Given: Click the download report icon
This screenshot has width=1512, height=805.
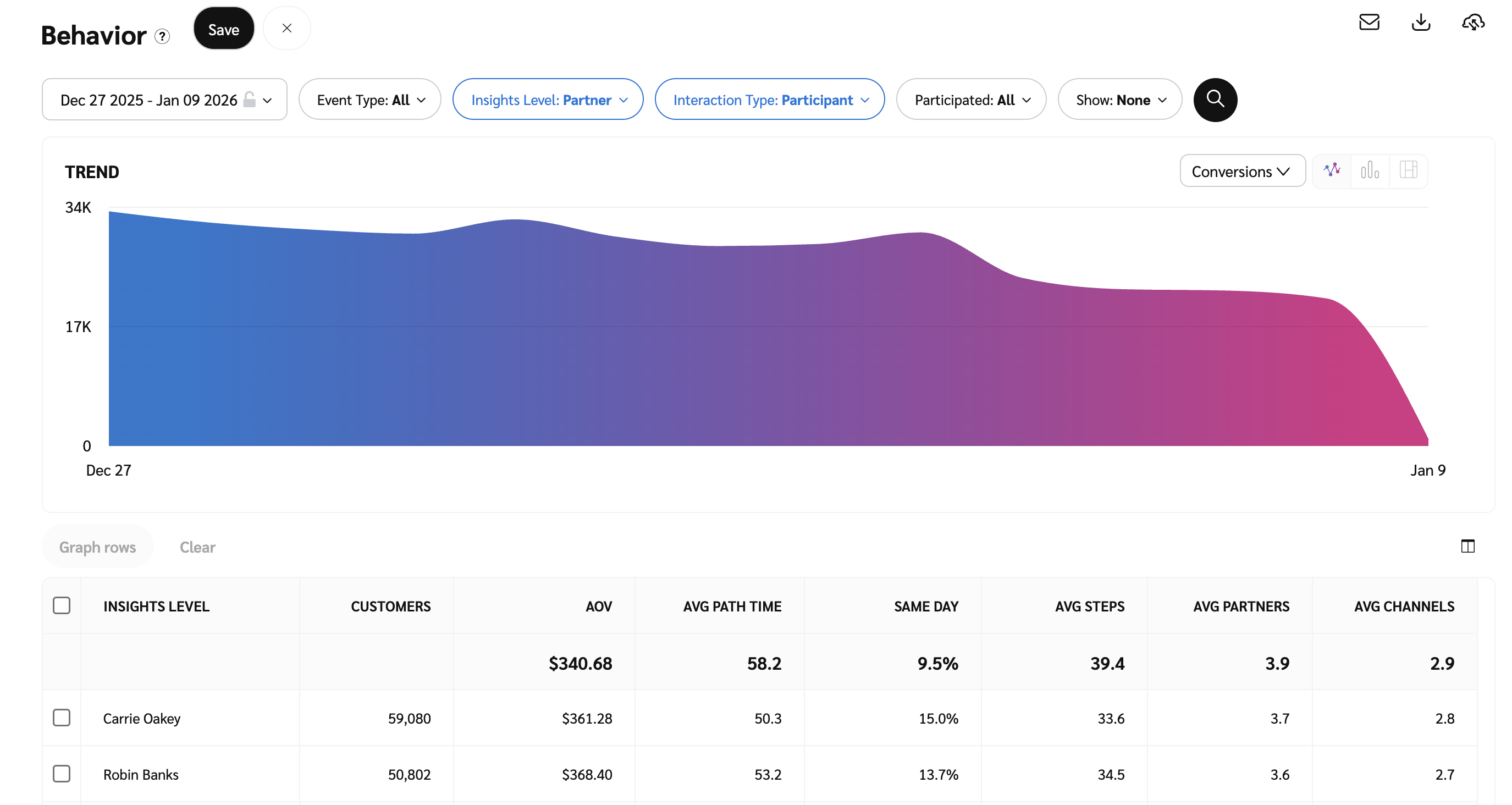Looking at the screenshot, I should point(1420,23).
